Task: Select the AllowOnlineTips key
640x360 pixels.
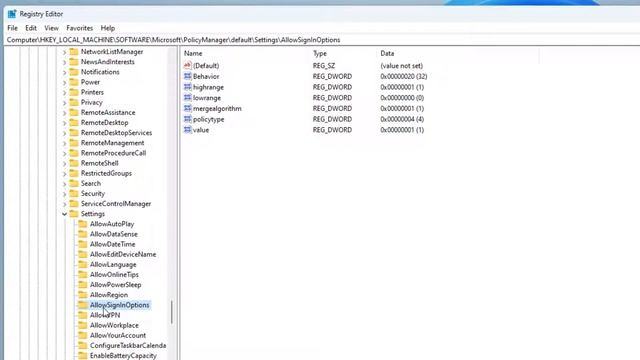Action: click(x=114, y=275)
